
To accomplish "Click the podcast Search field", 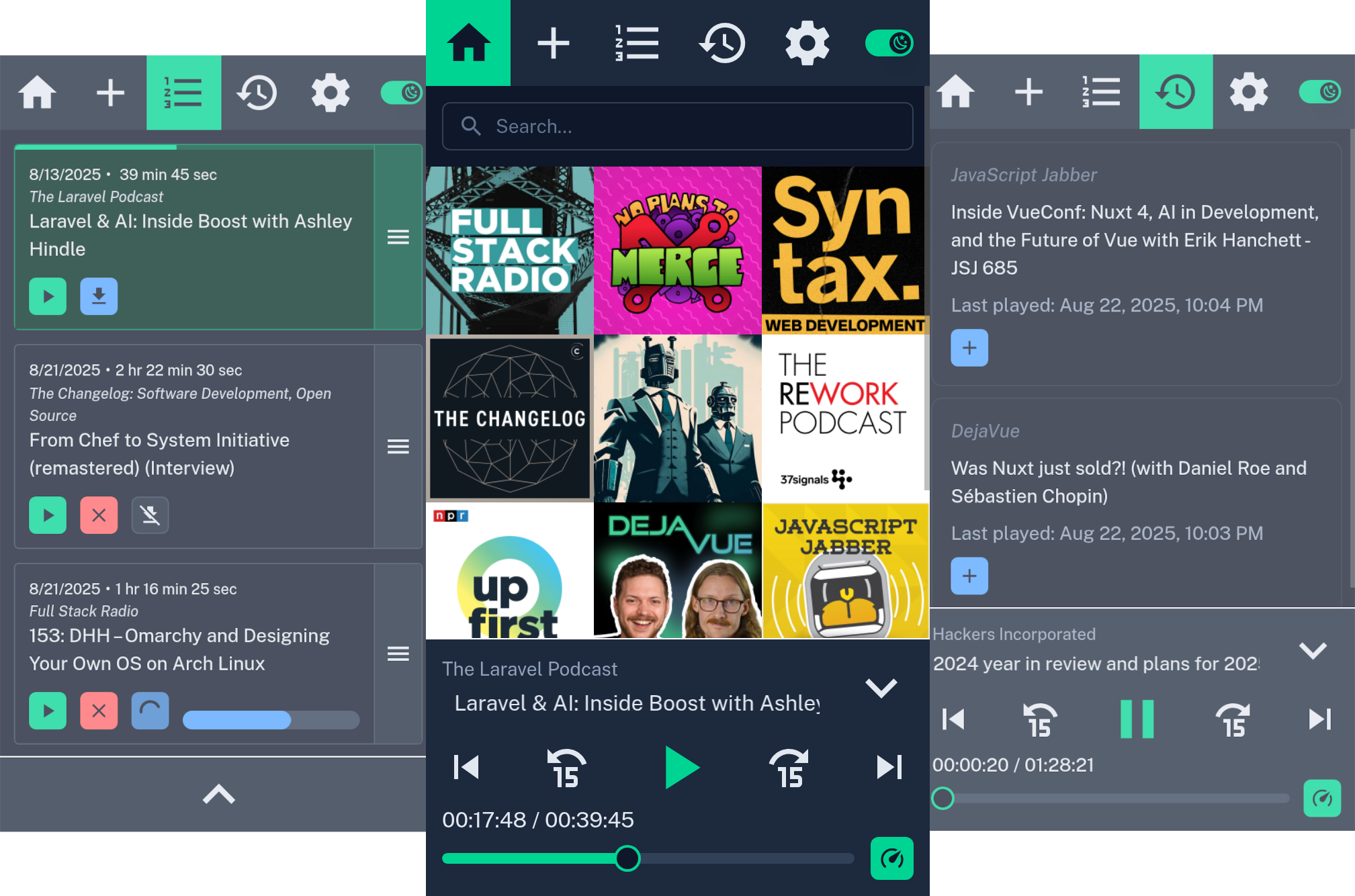I will (x=677, y=126).
